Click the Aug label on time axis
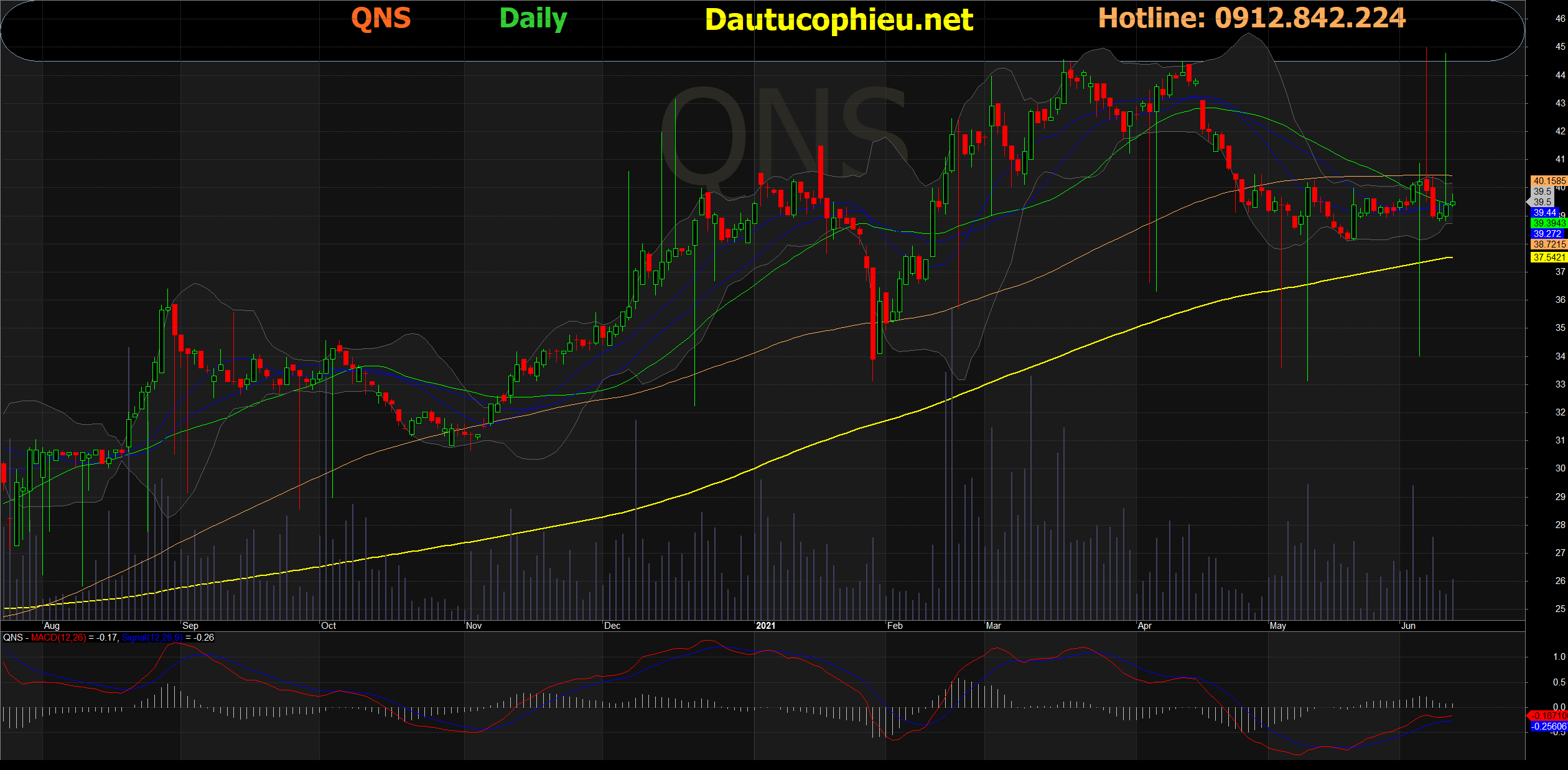Image resolution: width=1568 pixels, height=770 pixels. [52, 626]
